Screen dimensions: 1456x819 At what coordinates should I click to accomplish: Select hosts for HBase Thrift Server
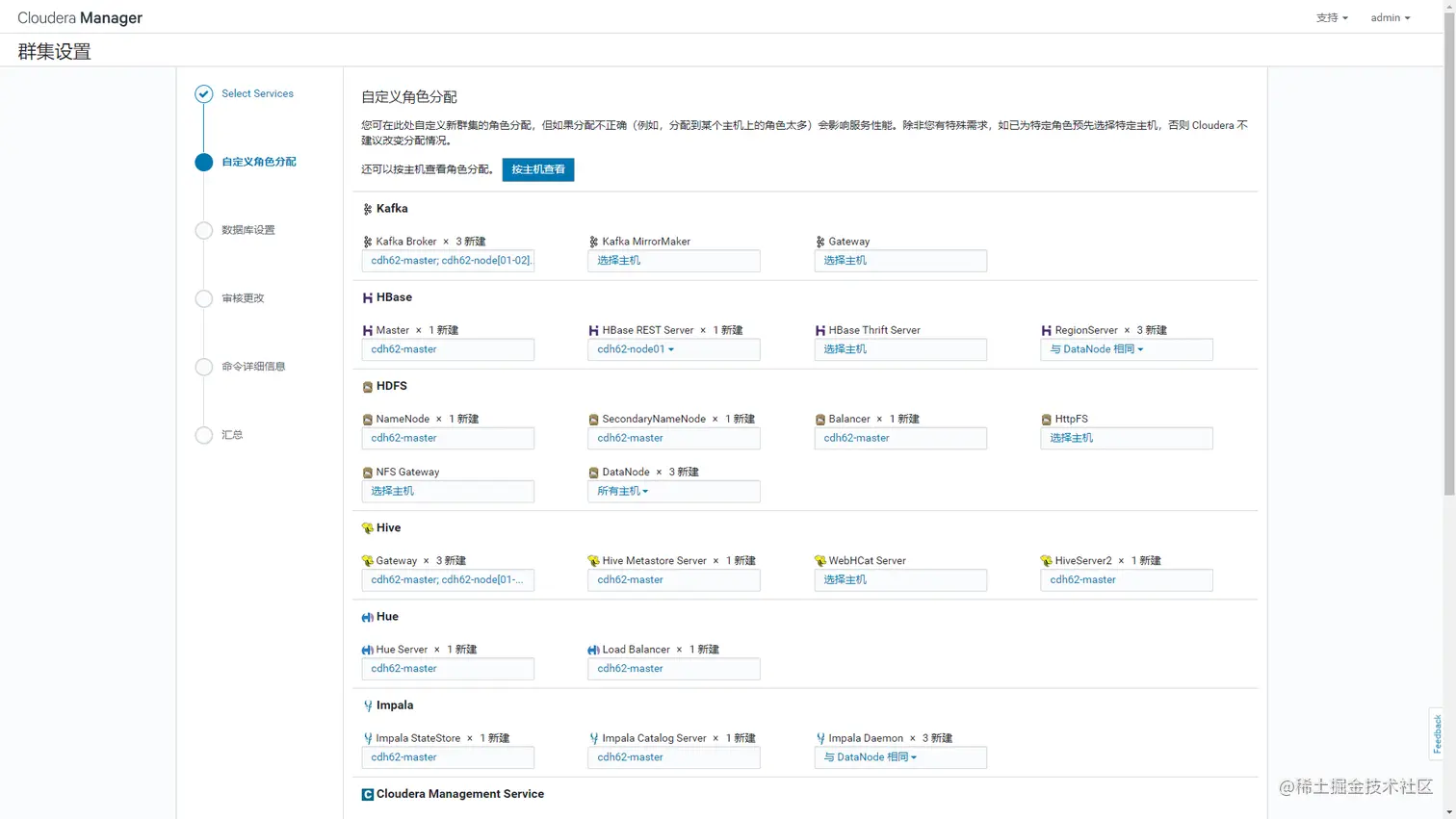pos(899,349)
